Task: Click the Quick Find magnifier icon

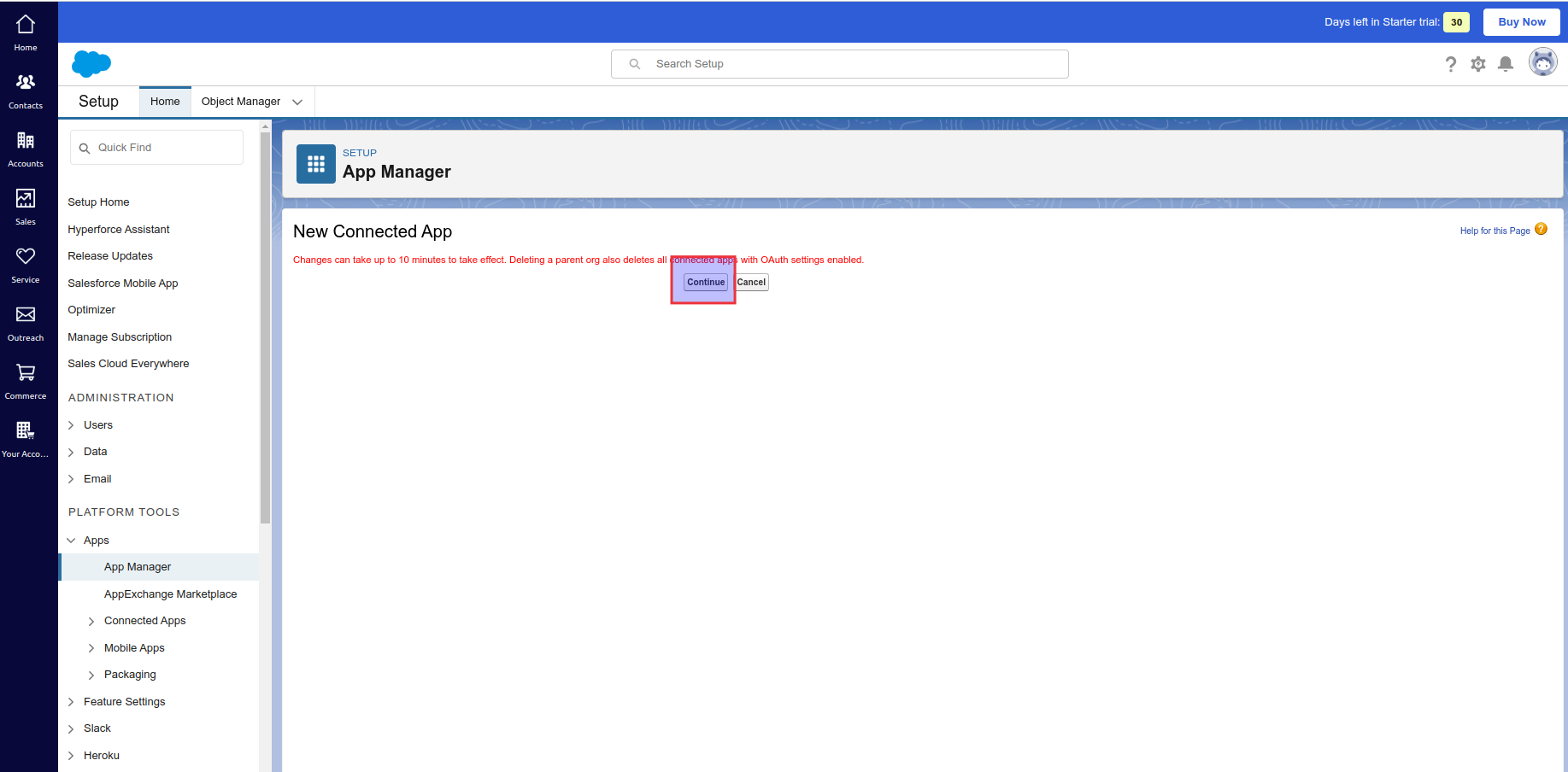Action: pyautogui.click(x=85, y=149)
